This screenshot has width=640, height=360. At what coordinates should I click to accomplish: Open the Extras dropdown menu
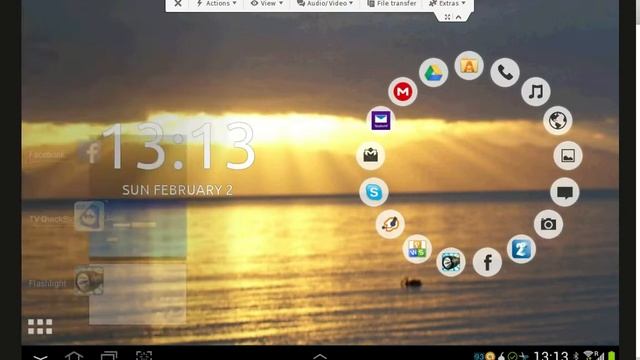(447, 3)
